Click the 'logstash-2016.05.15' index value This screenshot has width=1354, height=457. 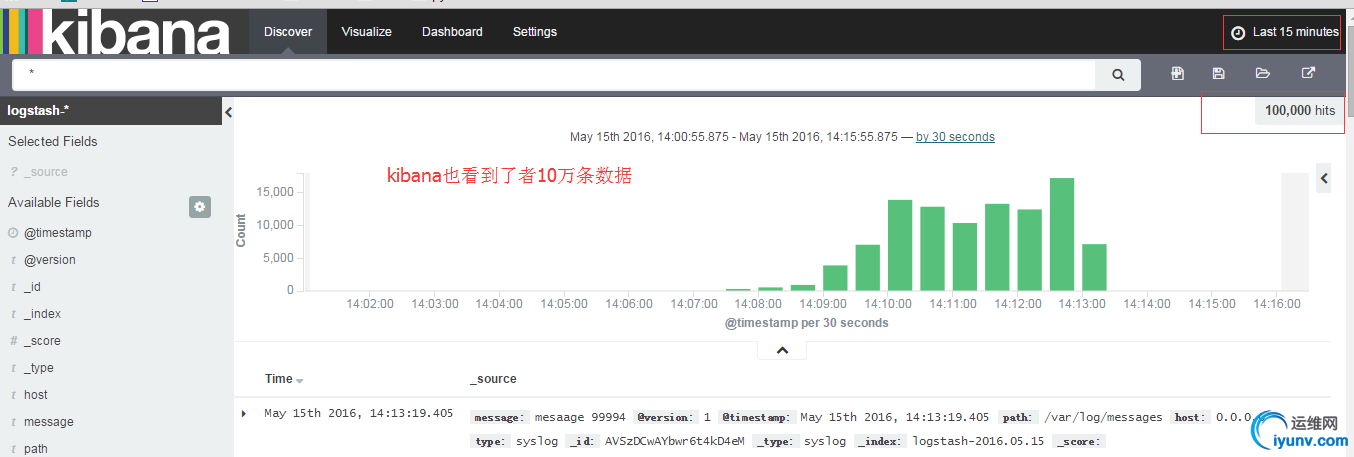click(x=977, y=441)
